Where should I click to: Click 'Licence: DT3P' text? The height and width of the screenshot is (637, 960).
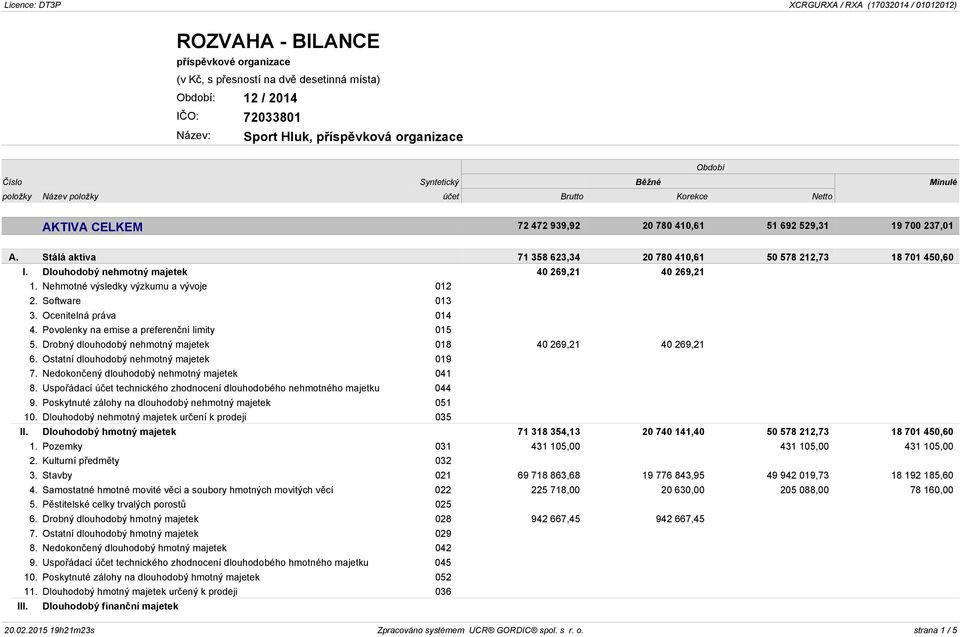tap(32, 5)
